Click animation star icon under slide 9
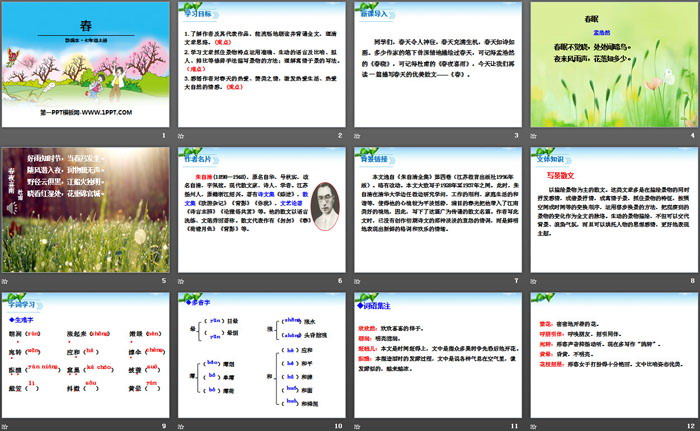700x431 pixels. 5,427
